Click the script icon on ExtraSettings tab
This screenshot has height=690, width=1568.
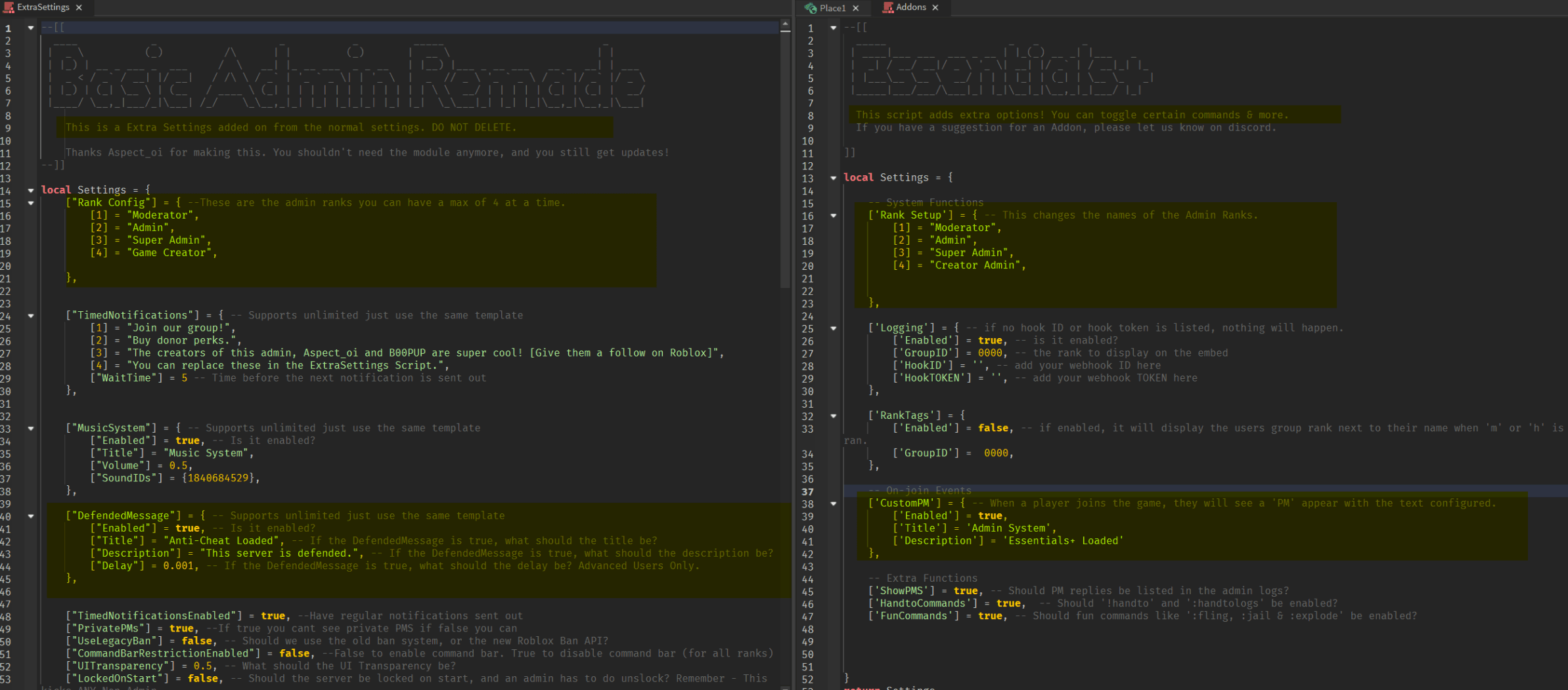point(9,7)
